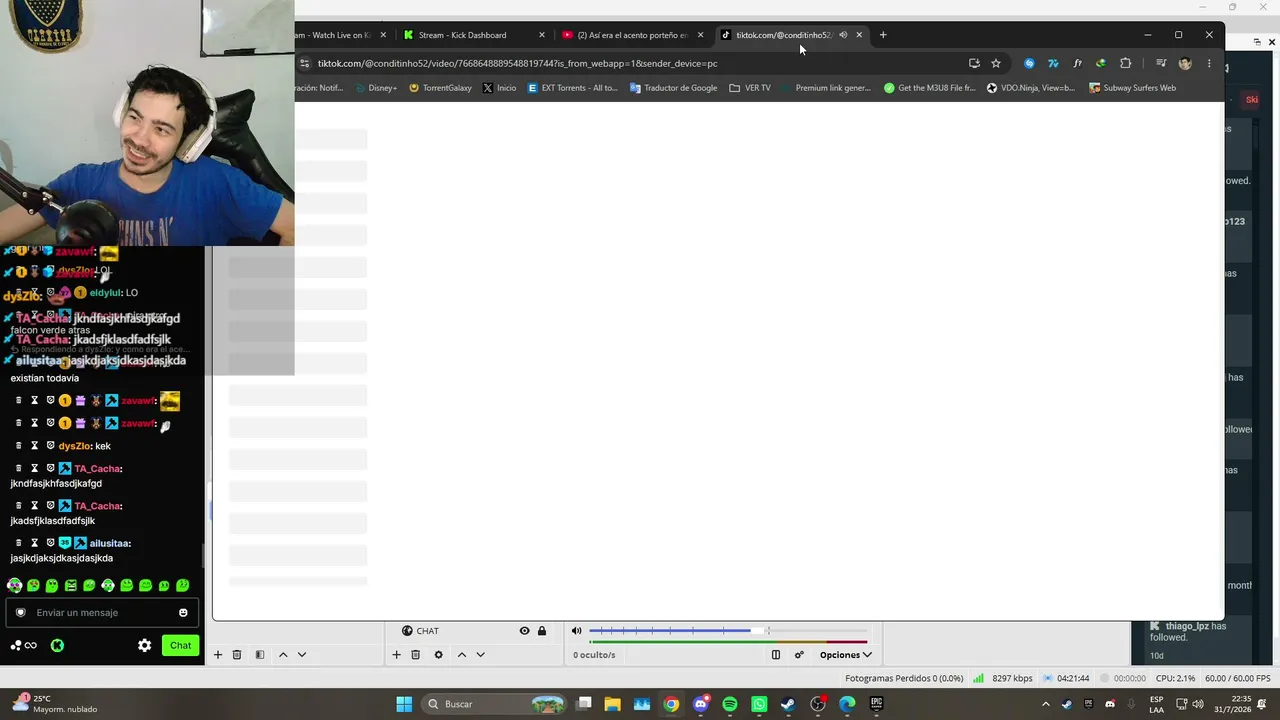Mute the audio mixer speaker icon
Viewport: 1280px width, 720px height.
point(576,631)
